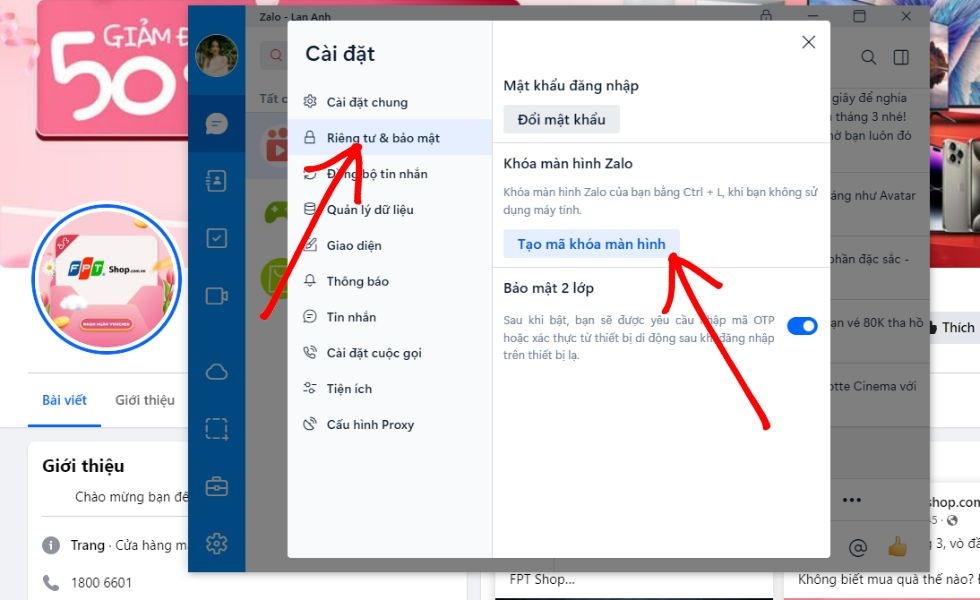Click thumbs-up reaction icon on Facebook post

(898, 547)
